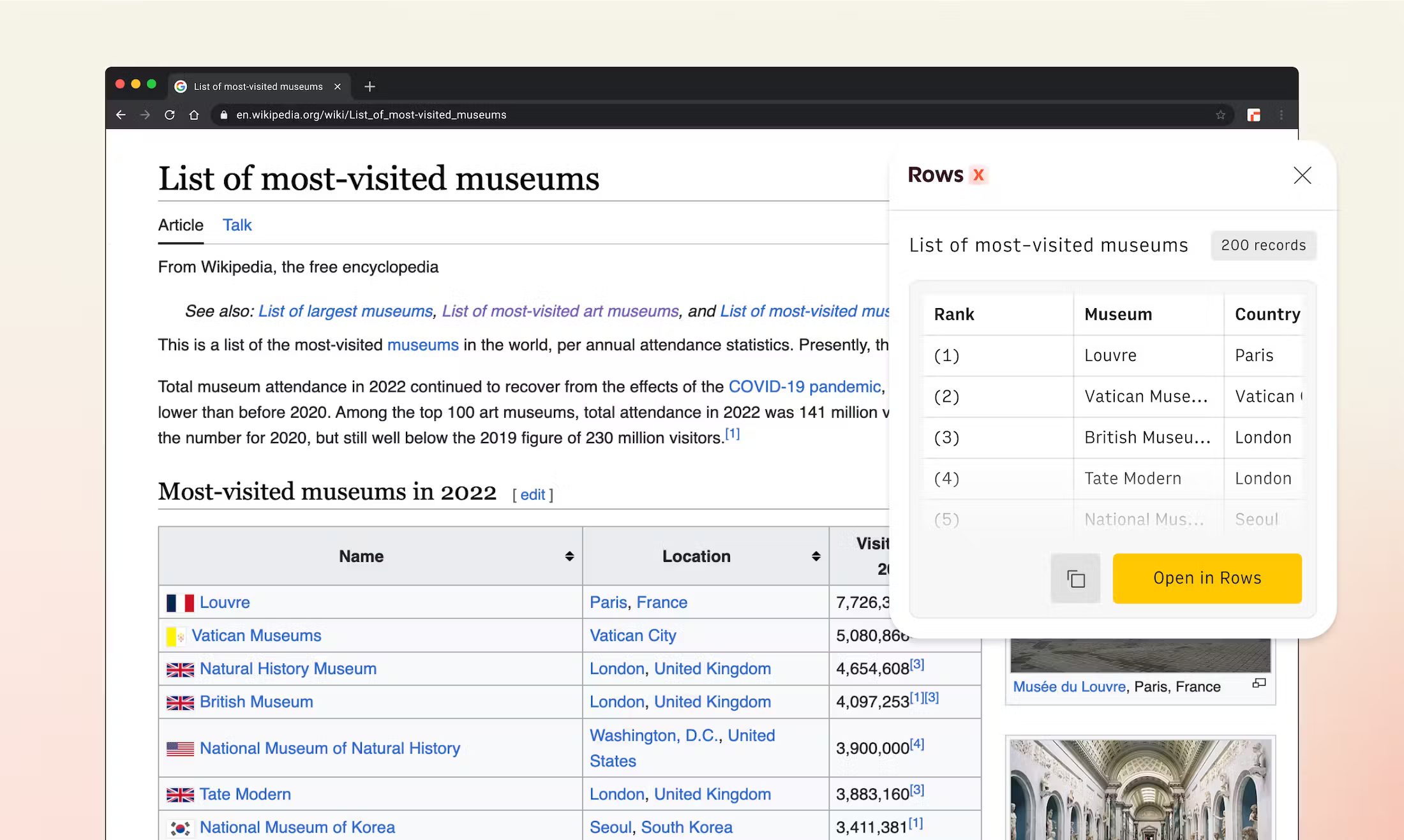Switch to the Talk tab
The height and width of the screenshot is (840, 1404).
(x=237, y=225)
